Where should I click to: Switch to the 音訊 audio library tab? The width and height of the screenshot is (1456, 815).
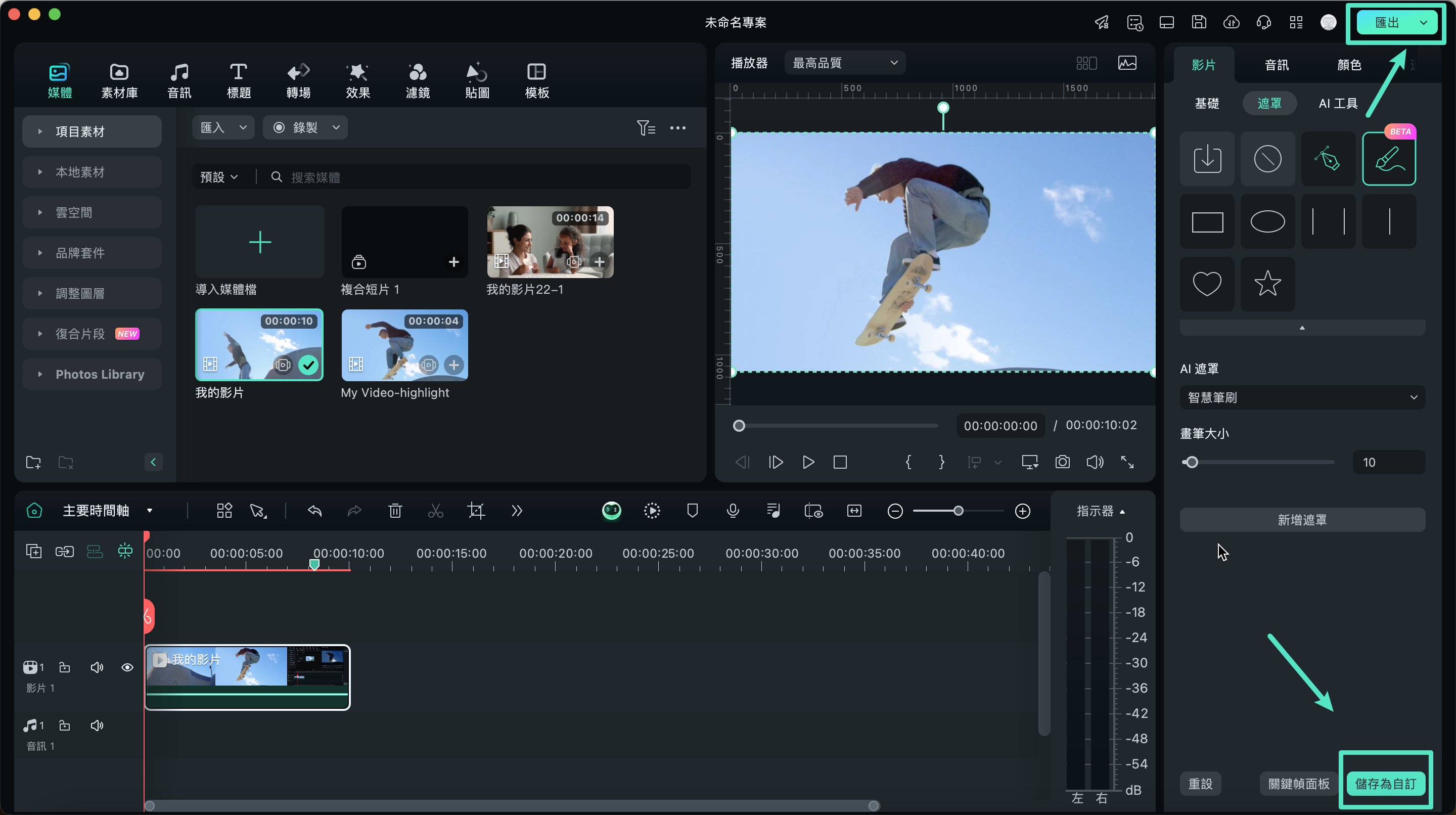pyautogui.click(x=179, y=80)
